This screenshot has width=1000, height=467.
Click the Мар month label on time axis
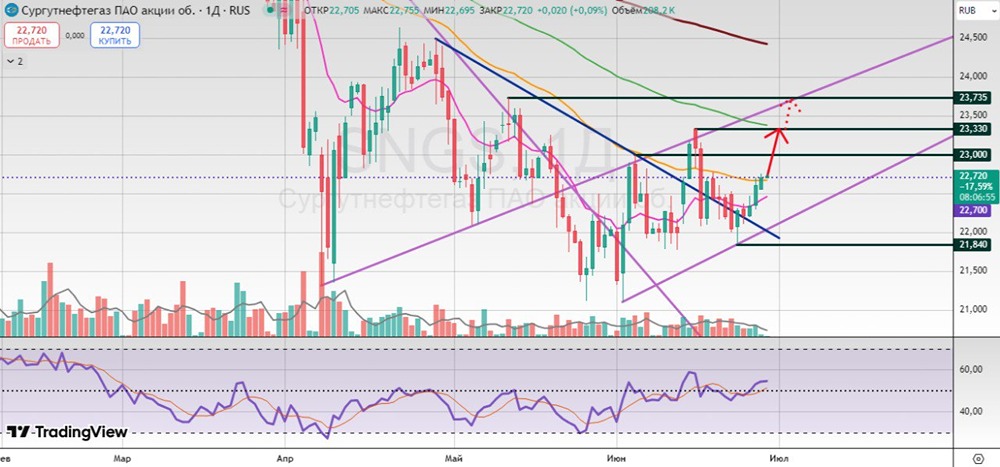click(122, 458)
